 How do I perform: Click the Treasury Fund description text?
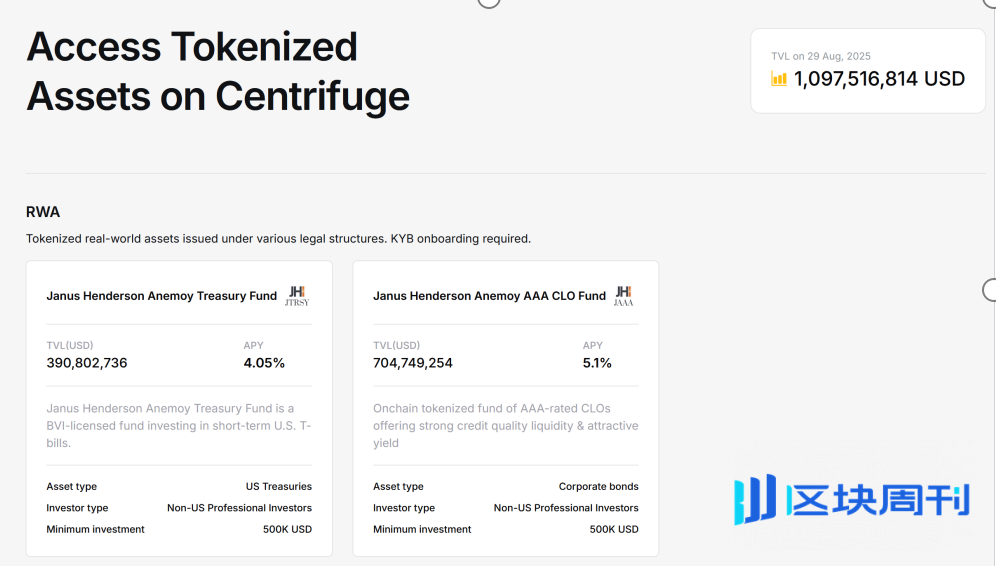point(178,426)
